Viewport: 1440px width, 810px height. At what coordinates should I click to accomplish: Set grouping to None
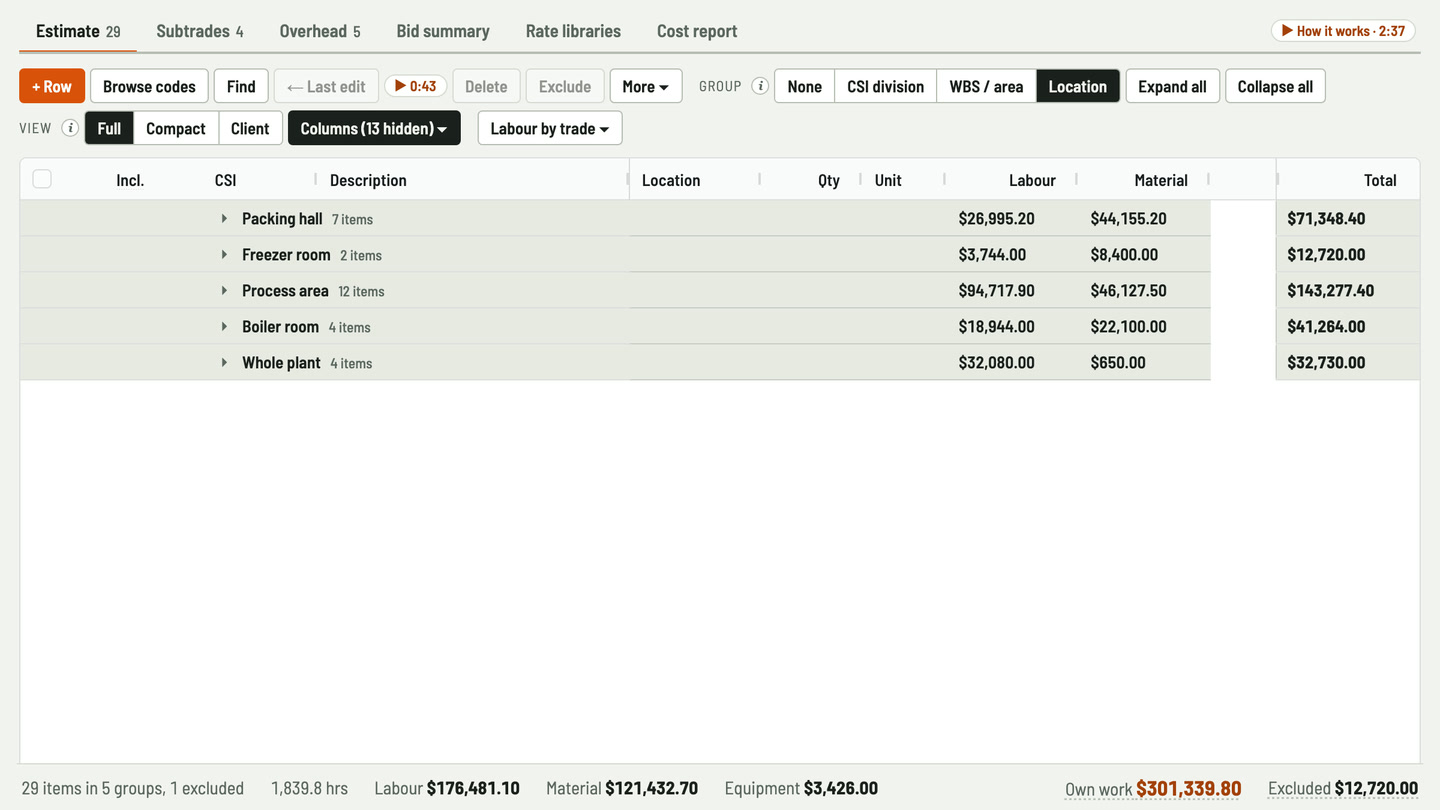click(804, 86)
